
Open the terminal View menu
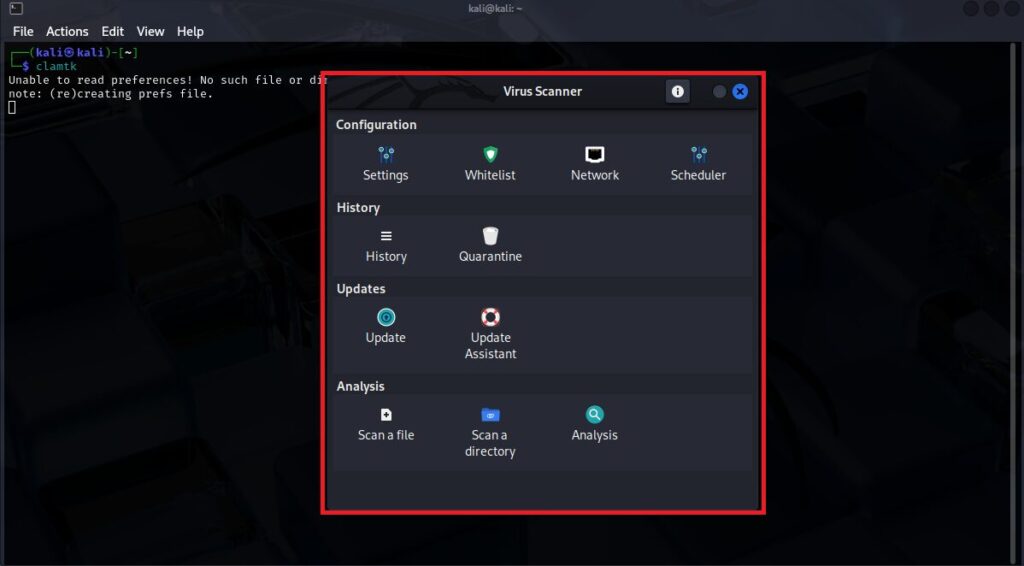150,32
